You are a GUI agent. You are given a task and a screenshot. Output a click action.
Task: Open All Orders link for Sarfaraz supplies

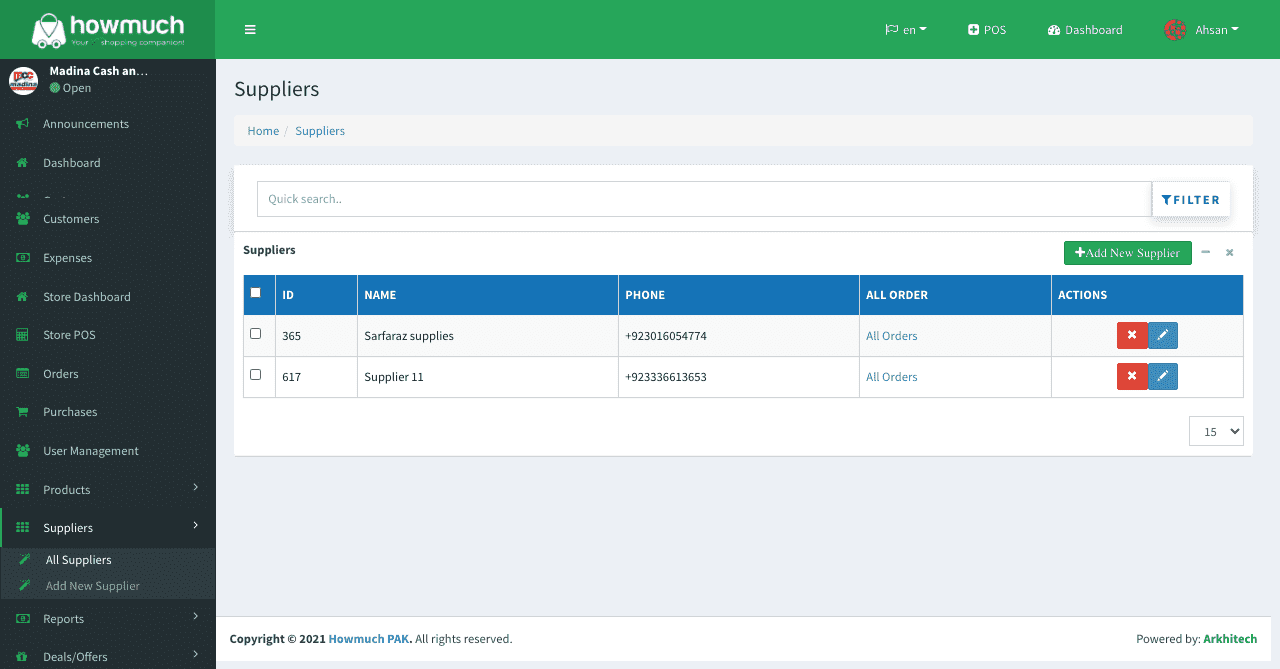892,336
